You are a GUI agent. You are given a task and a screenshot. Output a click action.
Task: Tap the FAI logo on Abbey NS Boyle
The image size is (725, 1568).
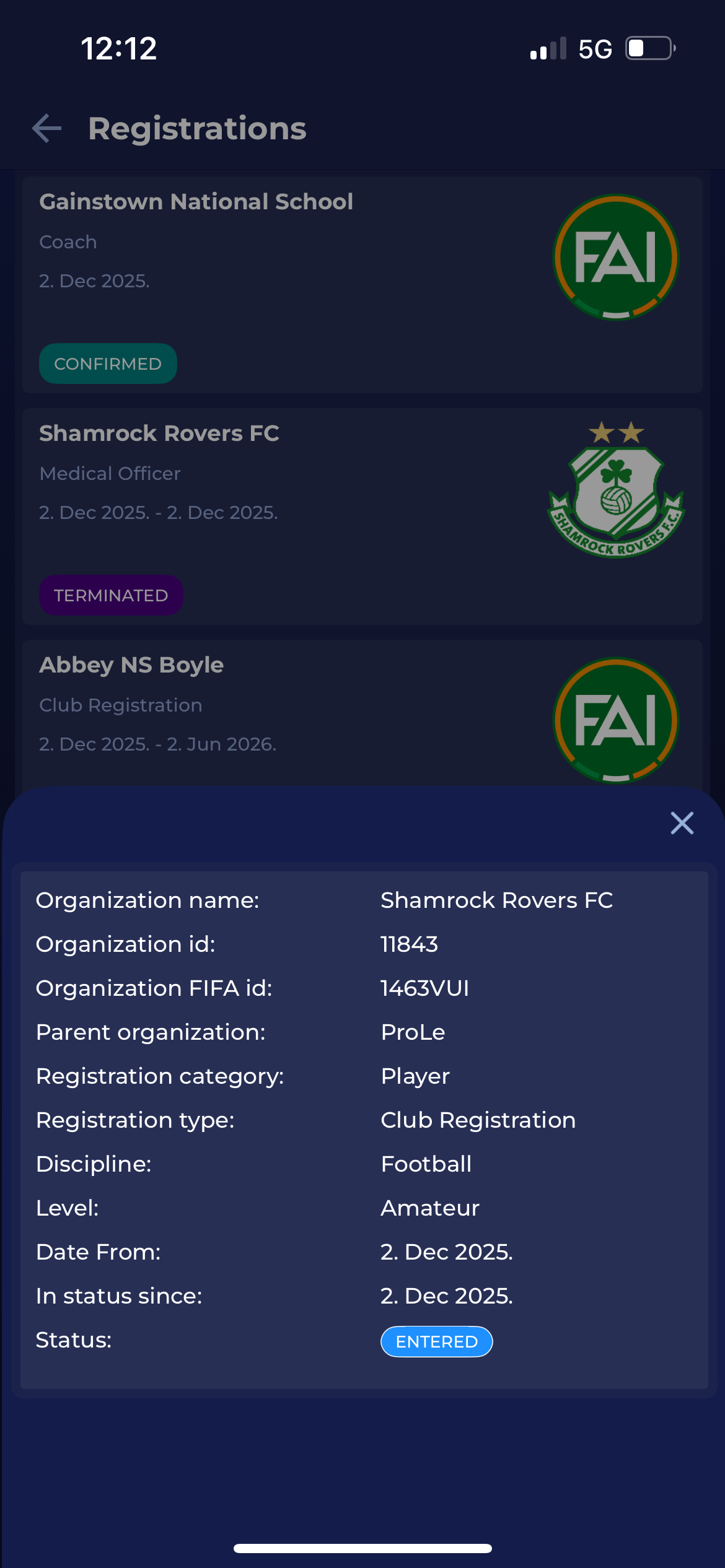(x=616, y=720)
